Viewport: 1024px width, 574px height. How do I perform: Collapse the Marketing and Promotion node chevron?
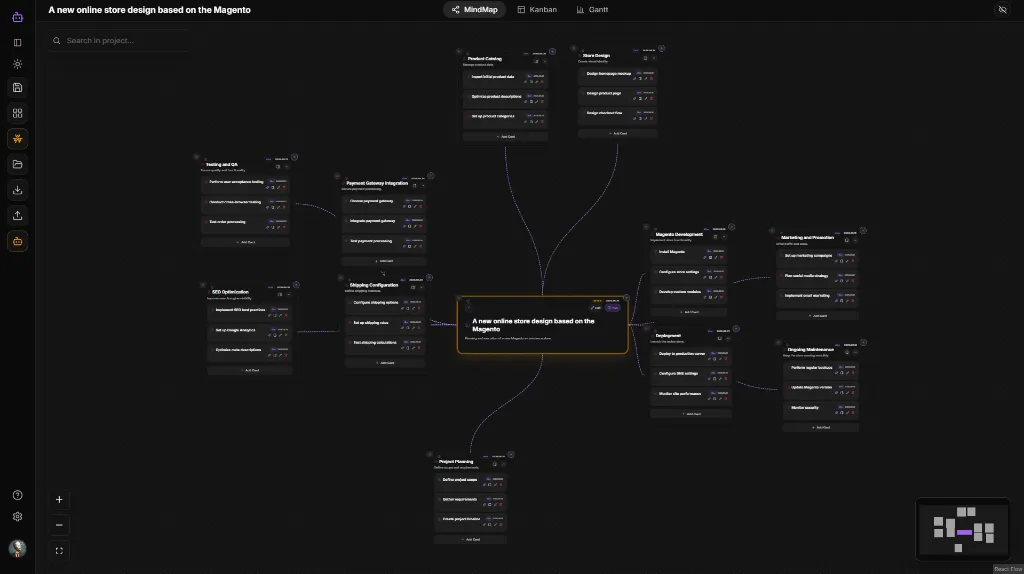point(855,240)
